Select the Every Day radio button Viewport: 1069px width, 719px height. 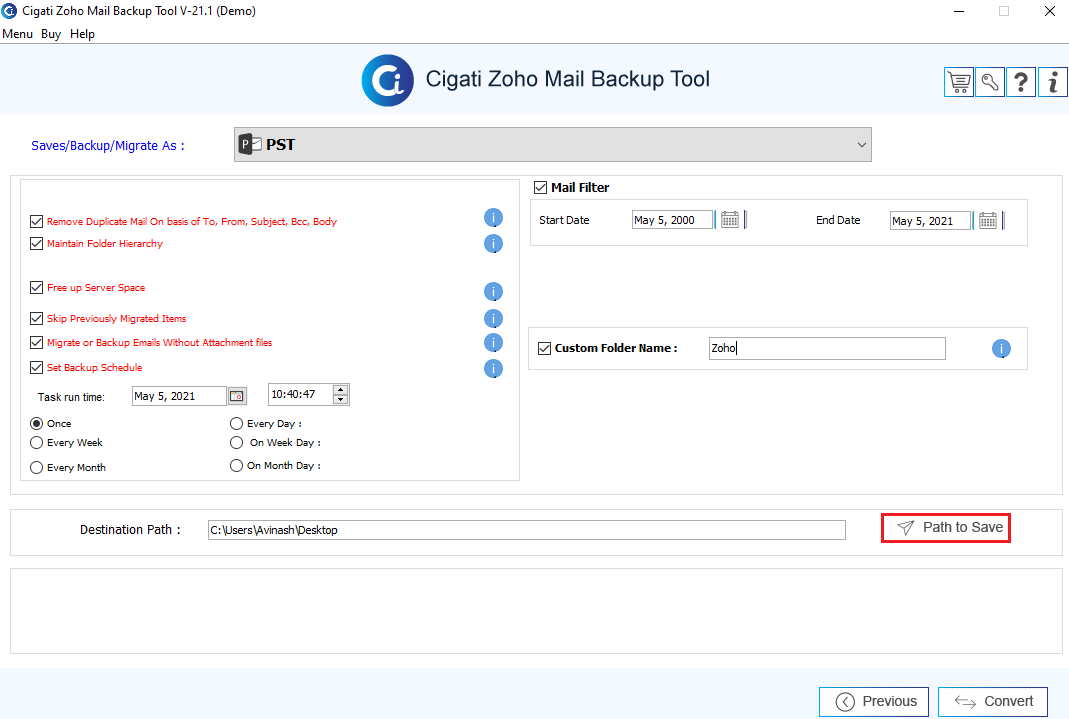pos(237,423)
